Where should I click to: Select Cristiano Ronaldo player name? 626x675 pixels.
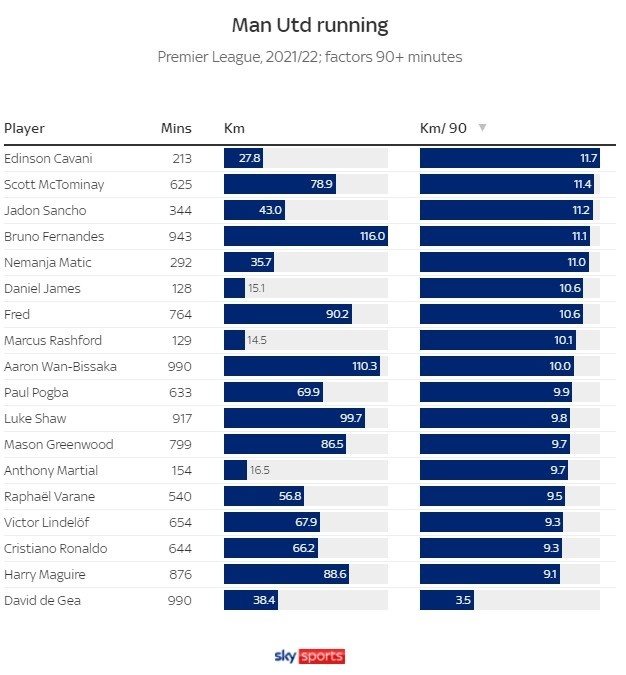click(x=56, y=548)
